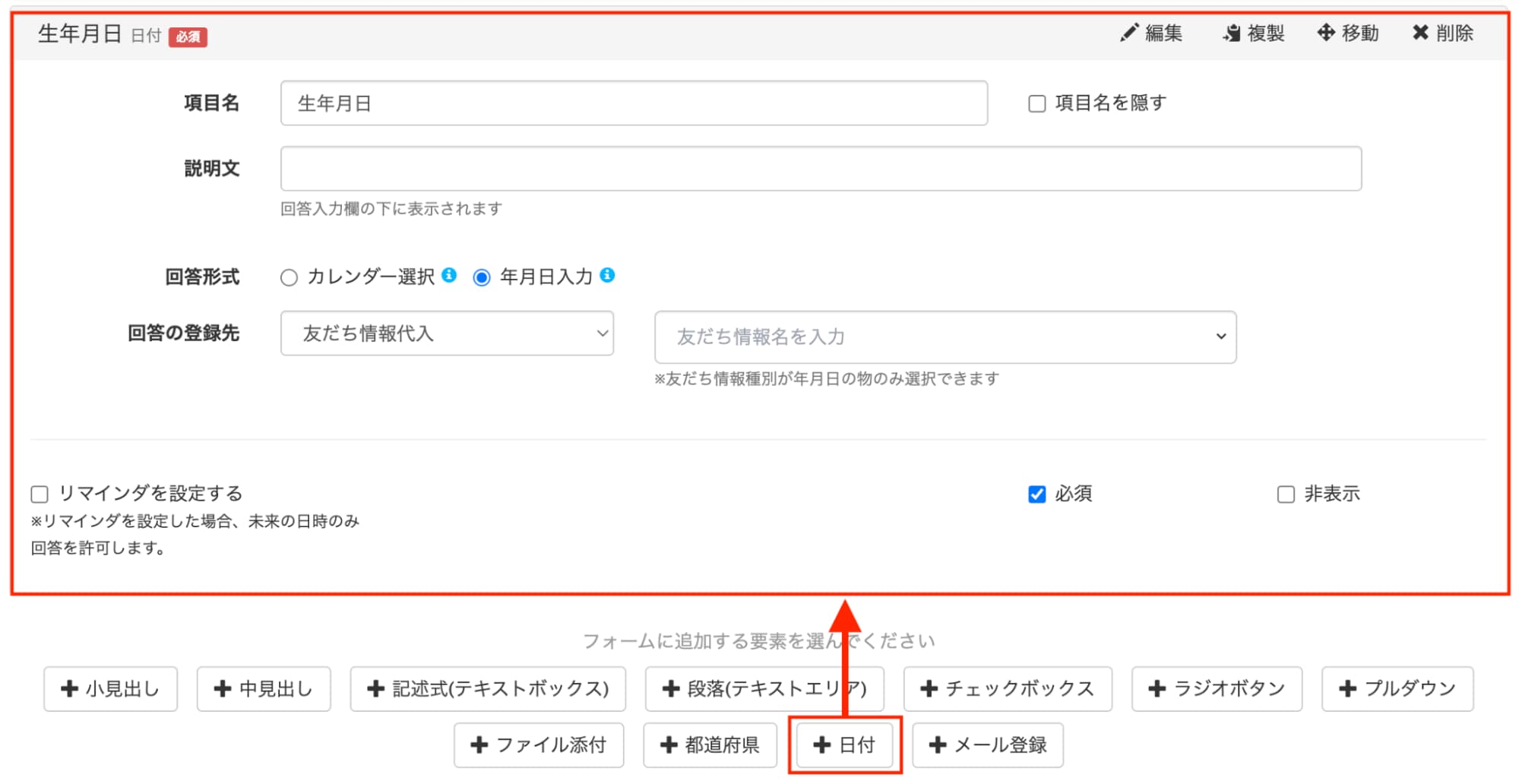The width and height of the screenshot is (1519, 784).
Task: Open the info tooltip beside カレンダー選択
Action: (450, 276)
